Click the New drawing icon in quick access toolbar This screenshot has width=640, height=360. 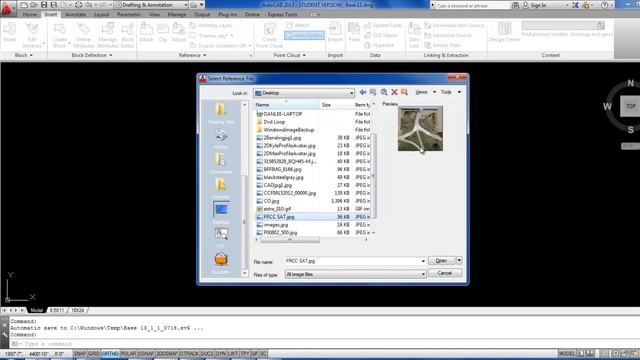tap(24, 5)
